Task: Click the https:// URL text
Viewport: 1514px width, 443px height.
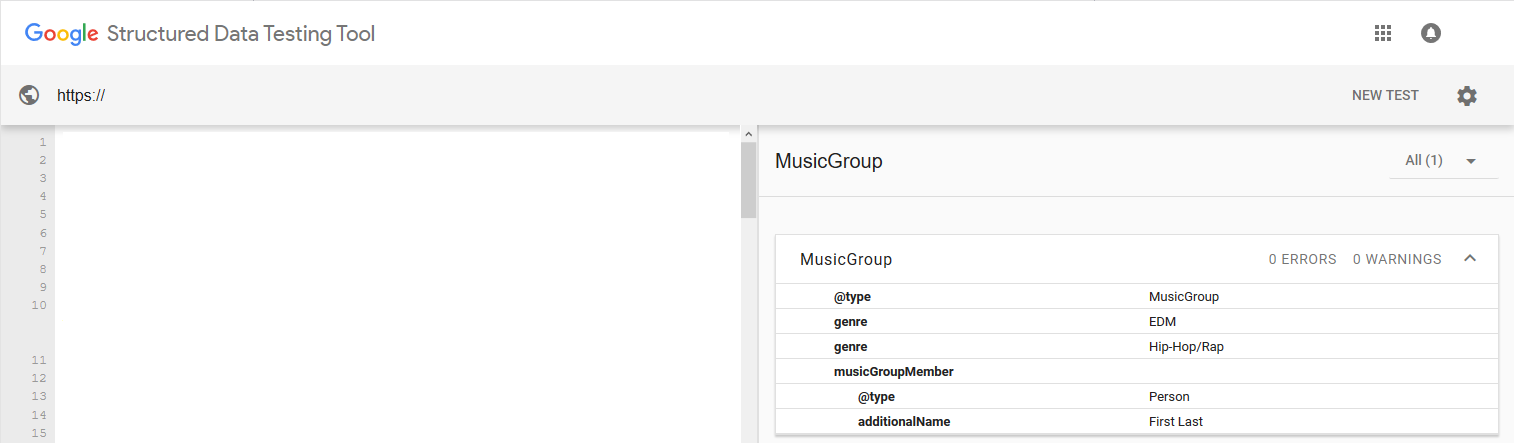Action: 81,96
